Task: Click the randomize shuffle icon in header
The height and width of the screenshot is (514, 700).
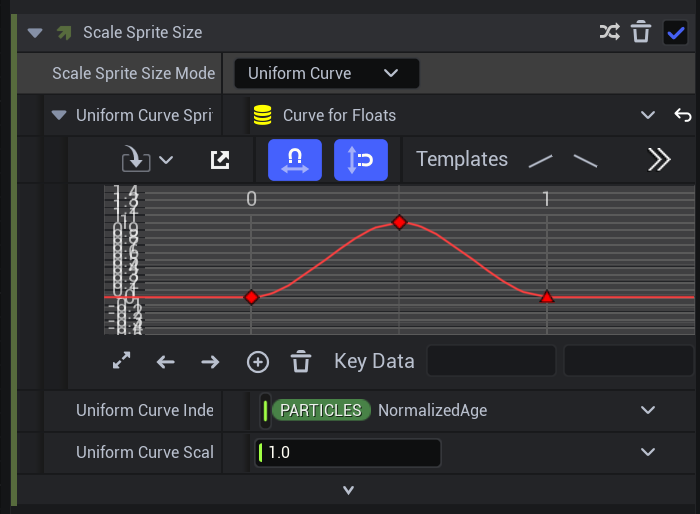Action: click(x=609, y=32)
